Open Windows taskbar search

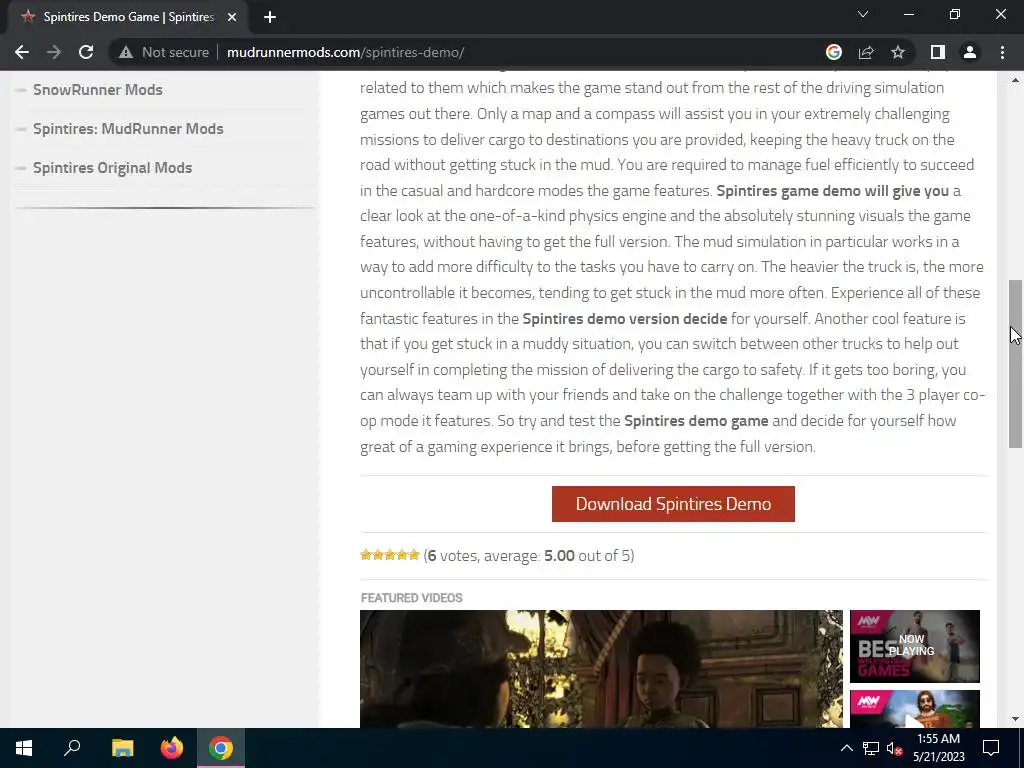click(x=72, y=748)
